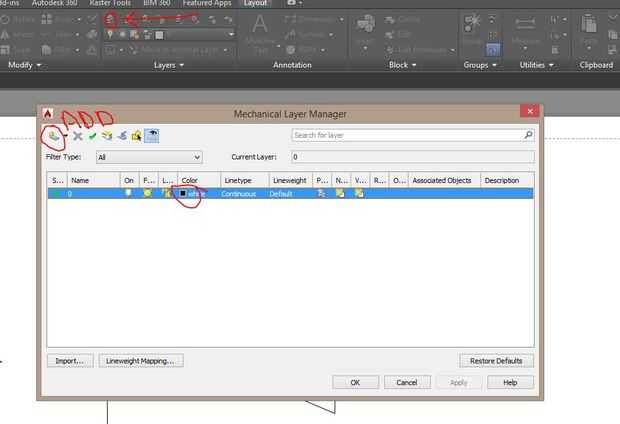
Task: Open the dropdown arrow beside New Layer icon
Action: [66, 136]
